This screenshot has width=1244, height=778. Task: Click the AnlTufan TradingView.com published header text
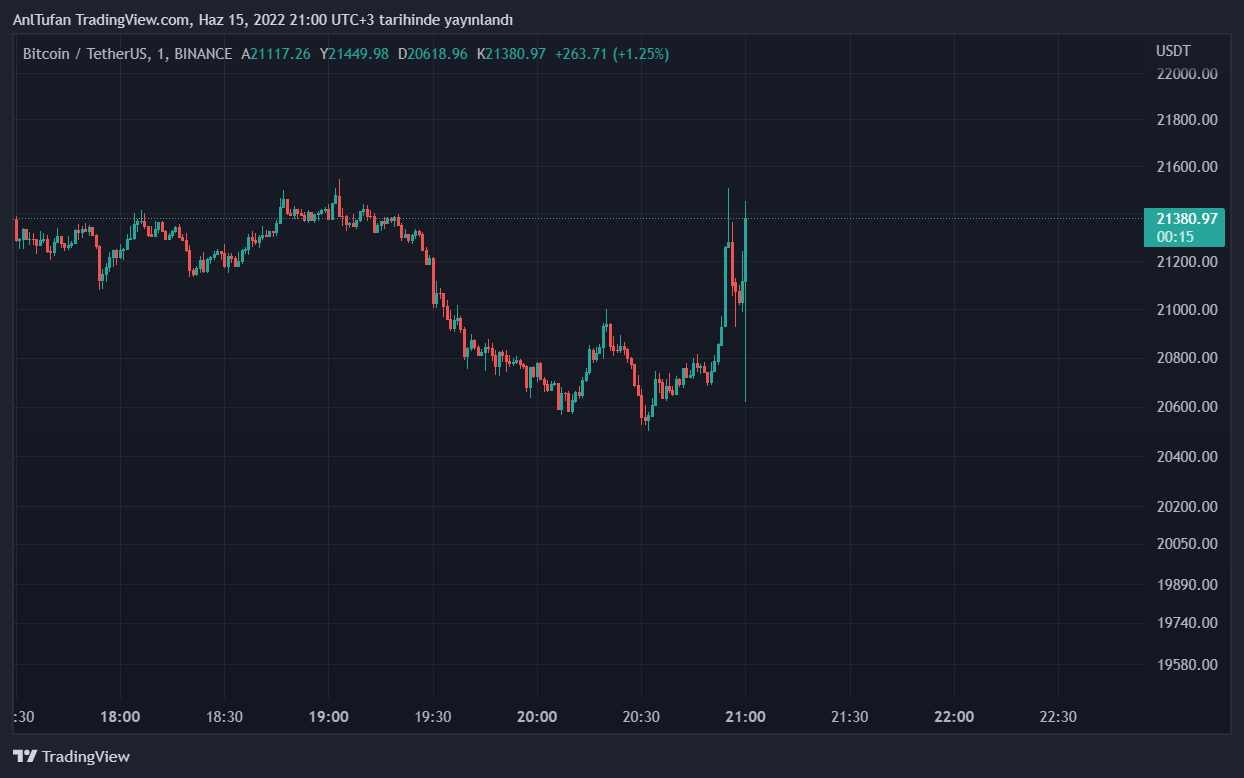tap(262, 20)
